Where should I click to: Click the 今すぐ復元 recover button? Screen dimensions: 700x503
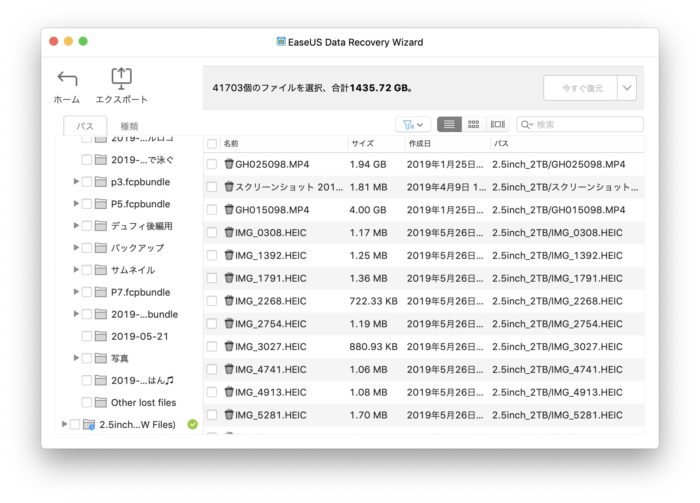click(x=581, y=88)
